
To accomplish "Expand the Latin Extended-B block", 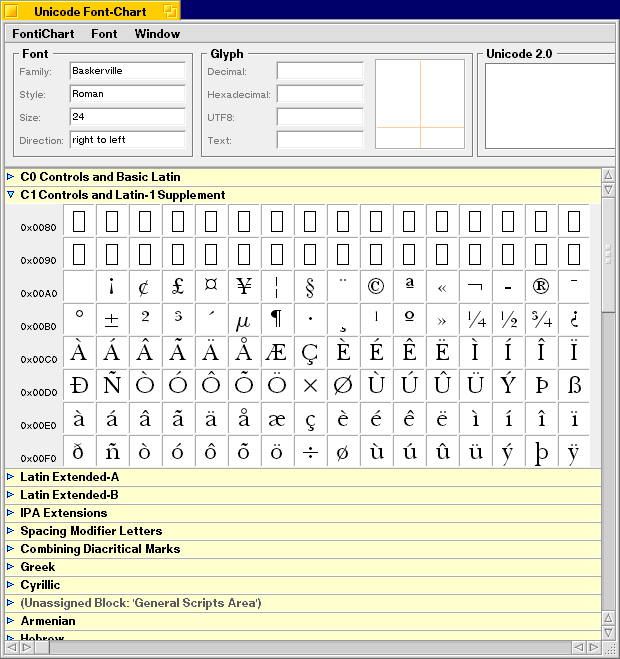I will pos(11,495).
